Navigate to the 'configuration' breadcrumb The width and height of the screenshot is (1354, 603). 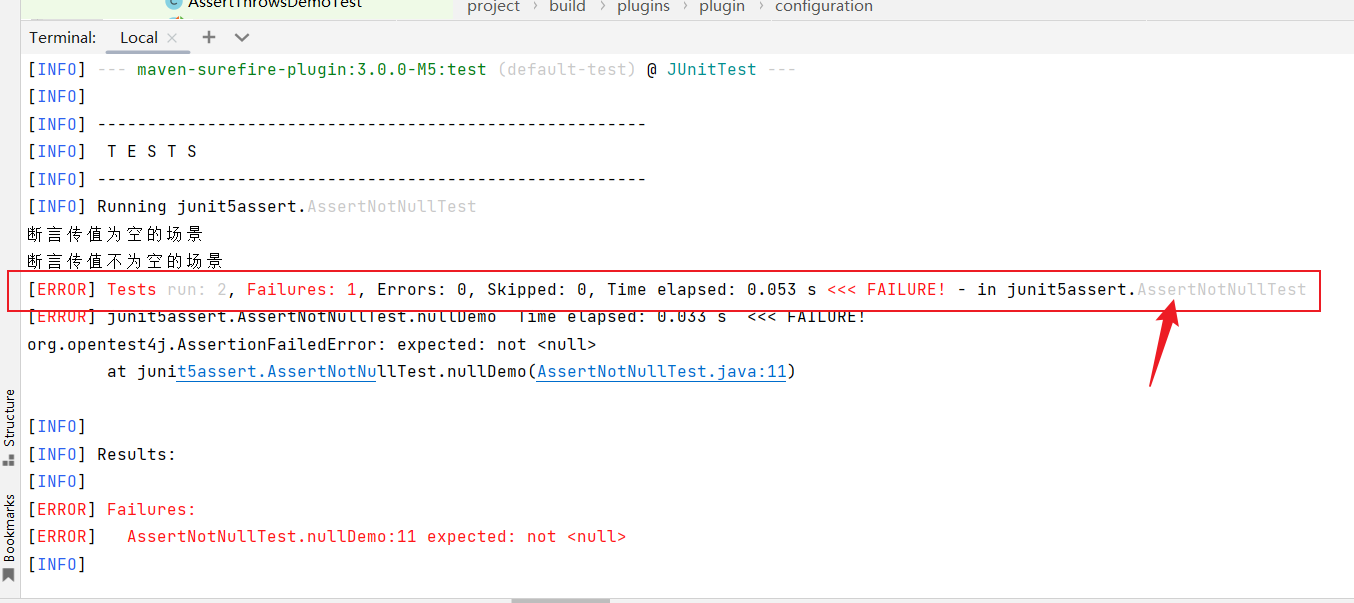[x=823, y=7]
